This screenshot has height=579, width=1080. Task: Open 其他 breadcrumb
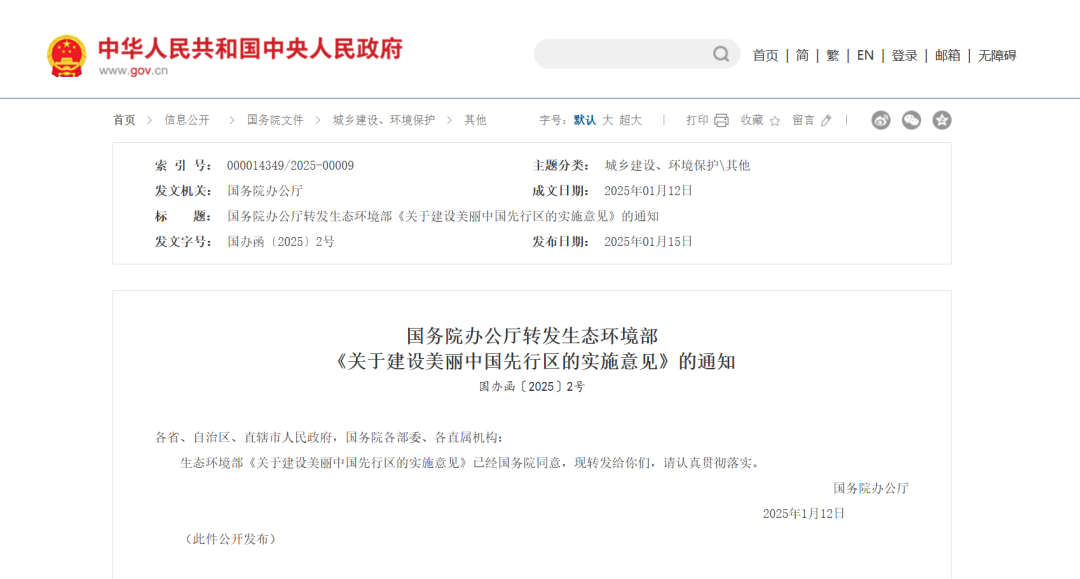pos(475,120)
